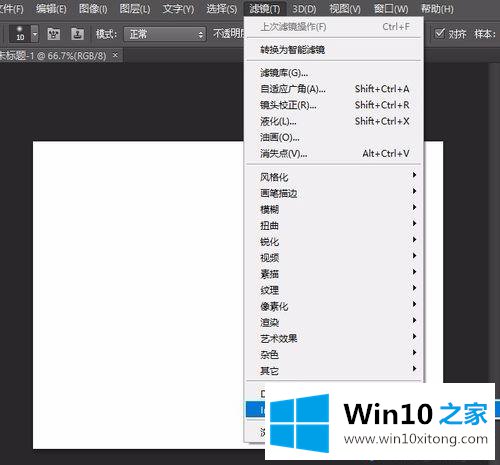
Task: Select 镜头校正(R)... menu entry
Action: click(x=334, y=105)
